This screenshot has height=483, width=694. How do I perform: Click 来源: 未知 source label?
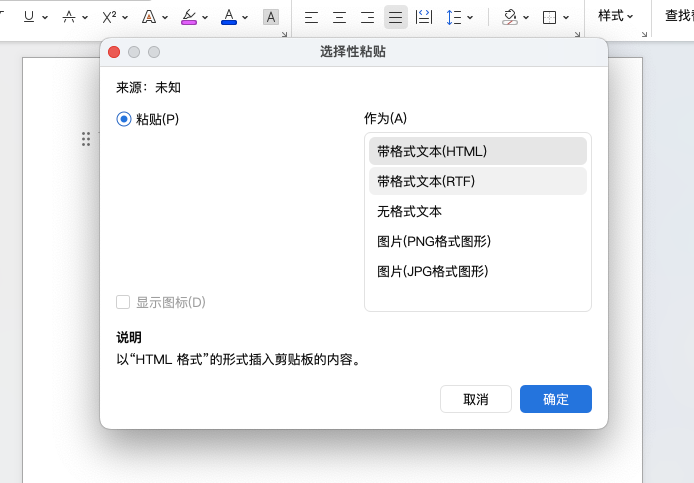coord(148,88)
